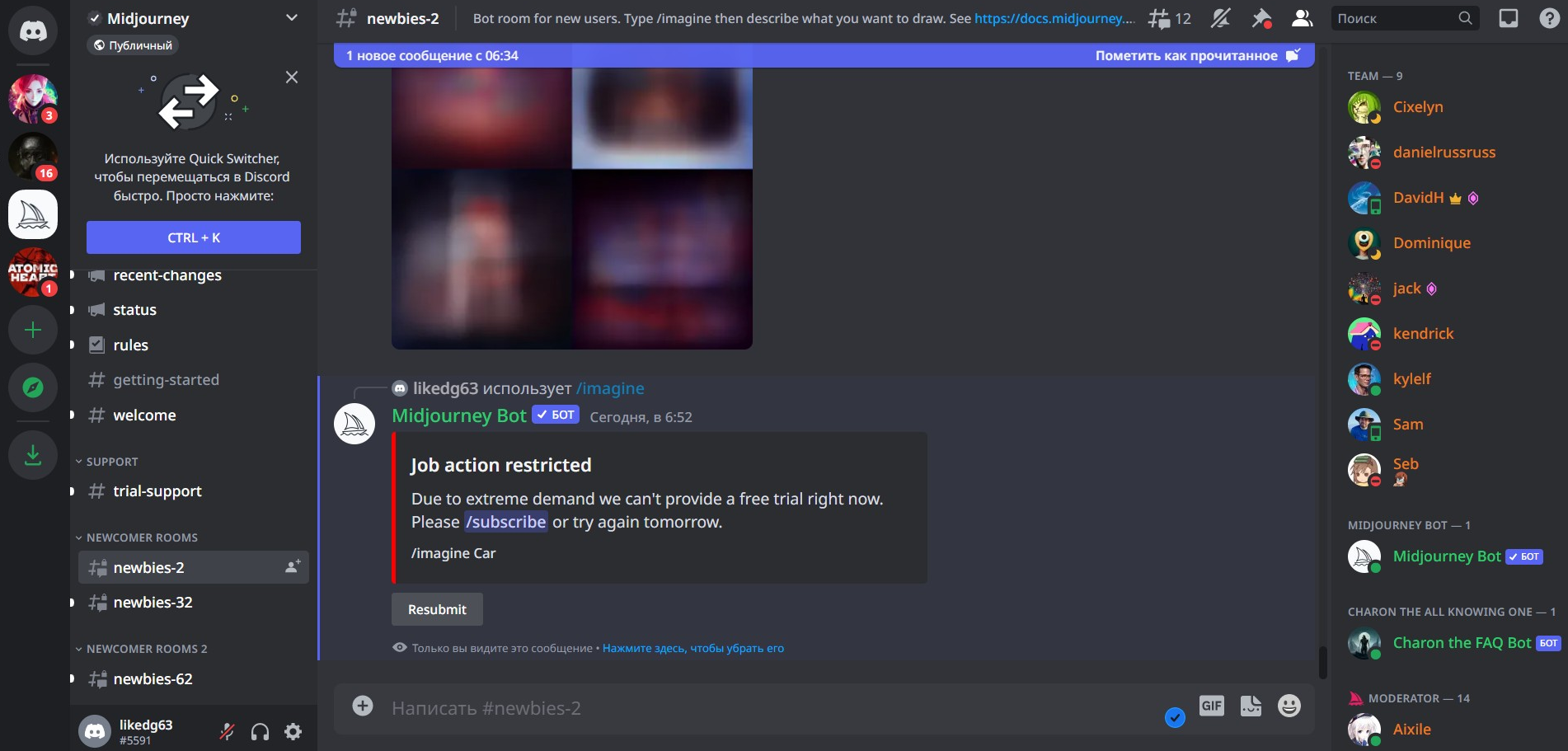Select newbies-2 channel

pyautogui.click(x=194, y=567)
